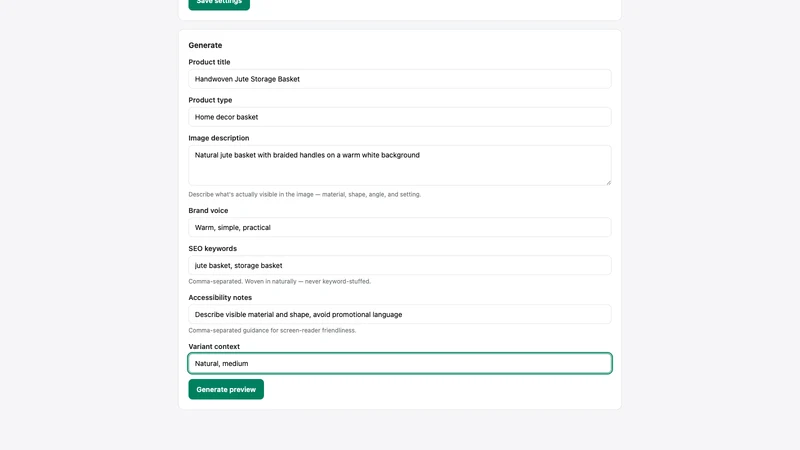Click the Accessibility notes label

click(220, 297)
